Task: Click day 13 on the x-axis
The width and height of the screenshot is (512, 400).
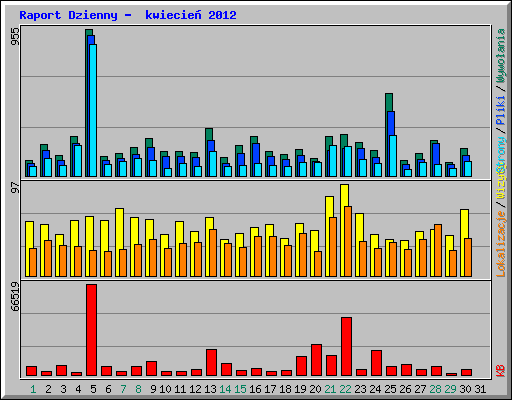Action: click(210, 389)
